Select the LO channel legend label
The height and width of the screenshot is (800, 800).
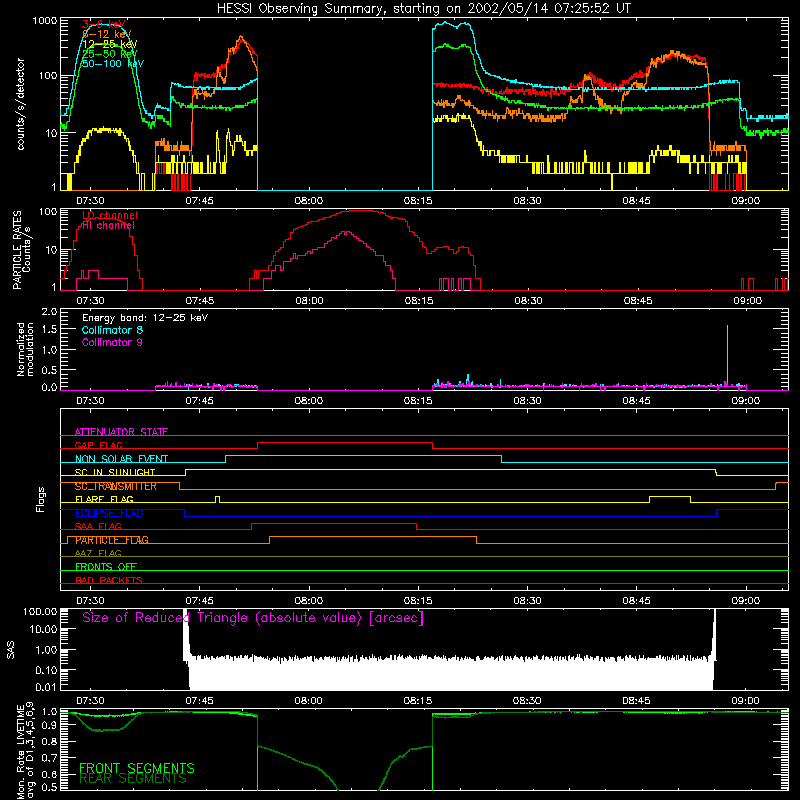(110, 215)
